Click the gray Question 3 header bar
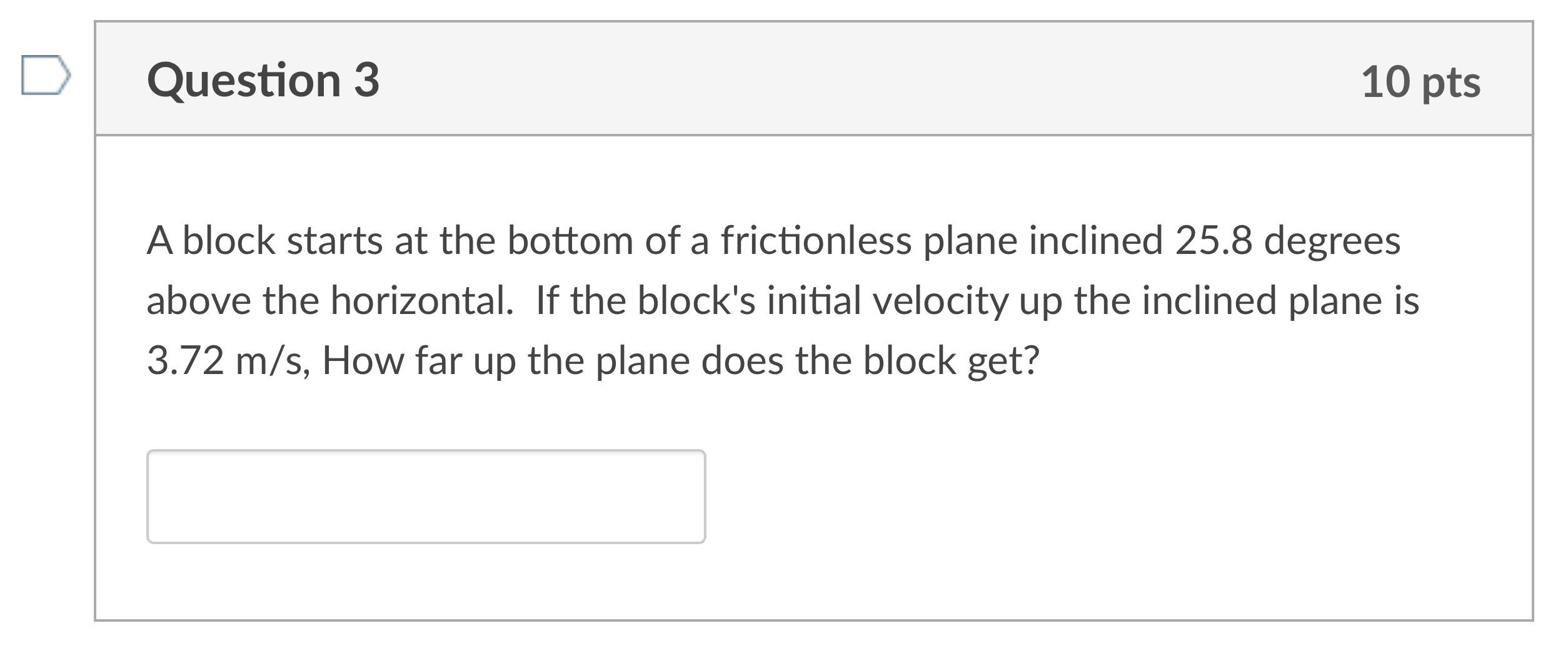Viewport: 1568px width, 648px height. point(814,79)
